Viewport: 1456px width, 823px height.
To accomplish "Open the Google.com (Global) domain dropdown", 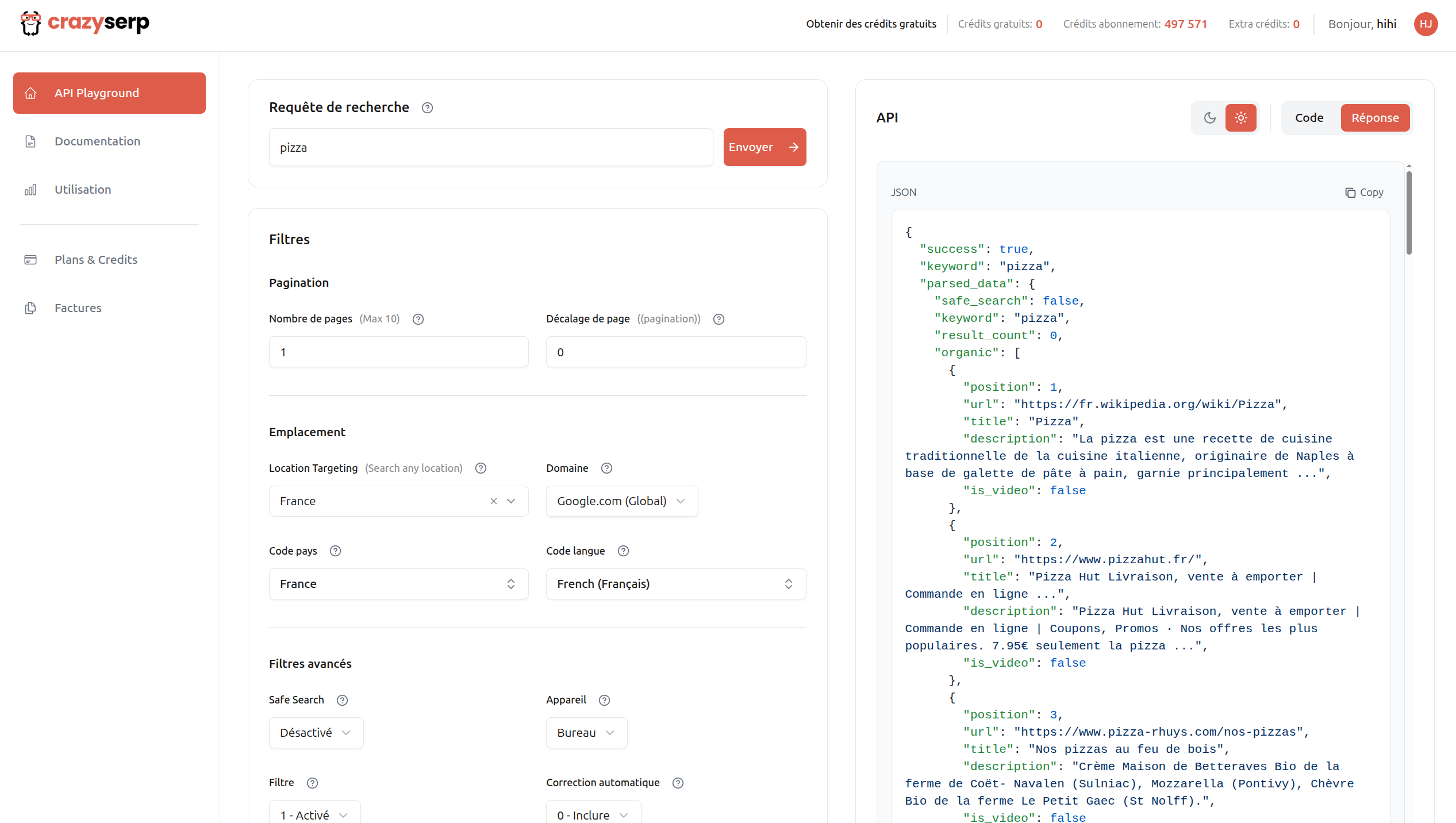I will tap(621, 501).
